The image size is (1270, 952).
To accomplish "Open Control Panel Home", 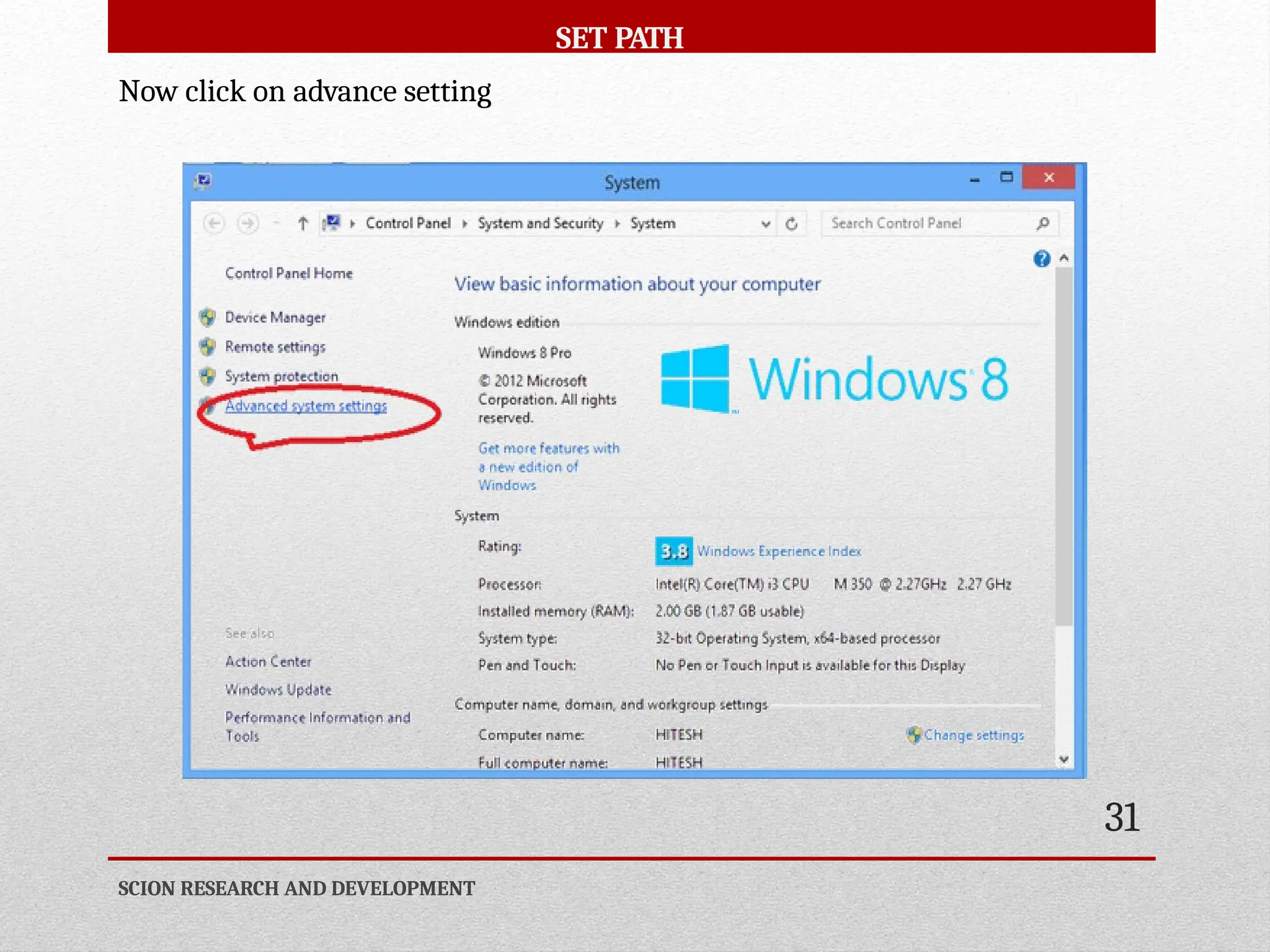I will point(289,273).
